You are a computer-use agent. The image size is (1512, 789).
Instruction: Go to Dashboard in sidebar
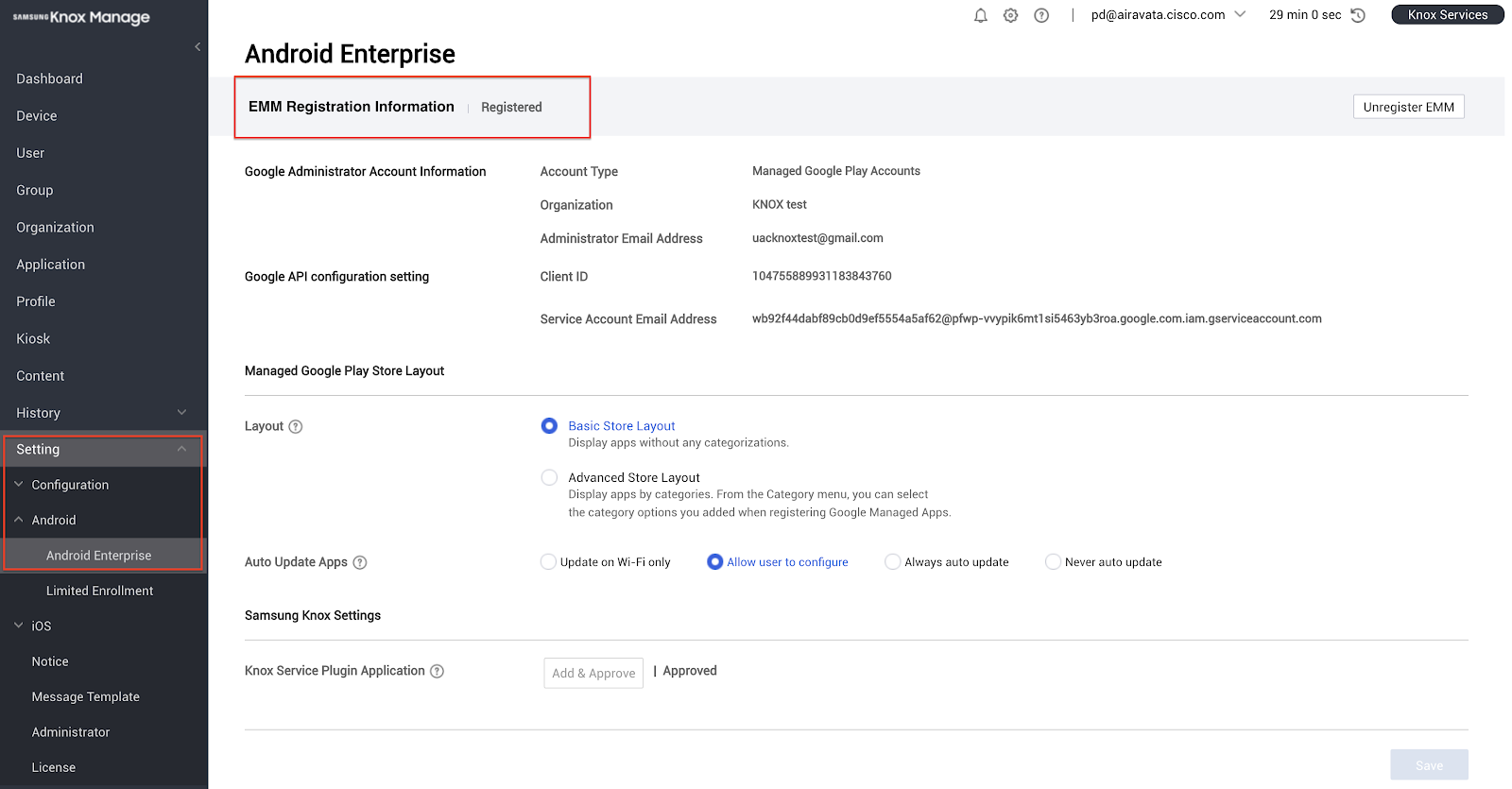click(49, 78)
